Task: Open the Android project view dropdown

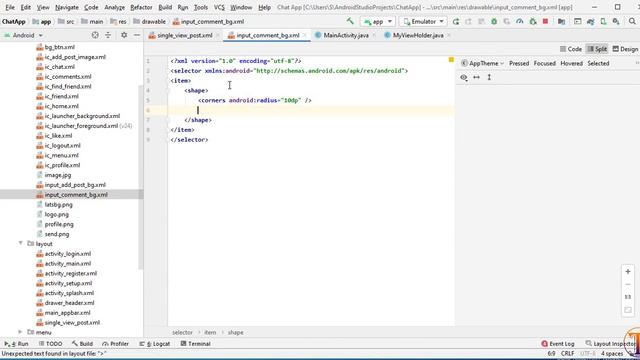Action: click(23, 36)
